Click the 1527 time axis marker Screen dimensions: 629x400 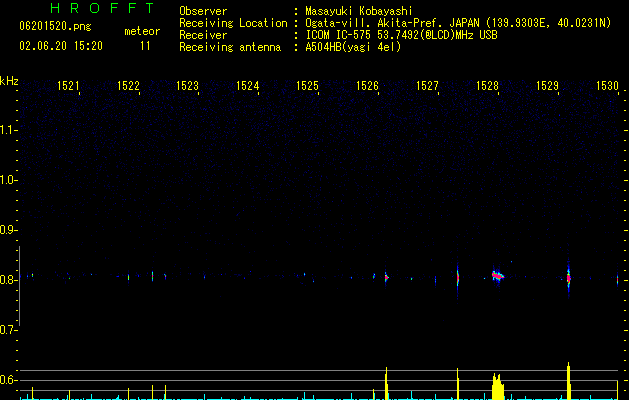[x=427, y=86]
